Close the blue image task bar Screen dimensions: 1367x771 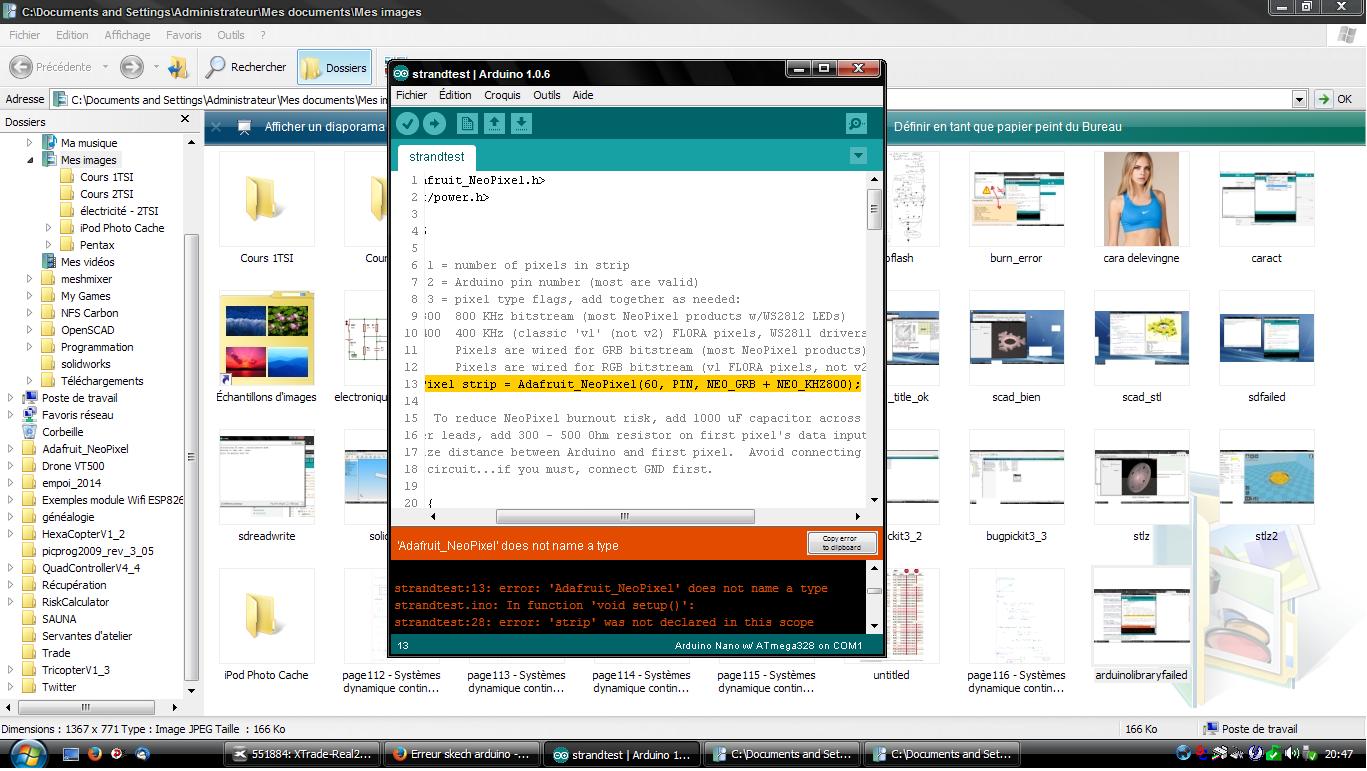point(216,127)
